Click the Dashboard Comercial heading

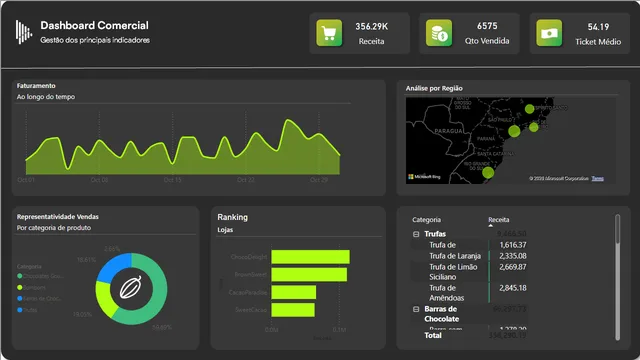pos(94,25)
